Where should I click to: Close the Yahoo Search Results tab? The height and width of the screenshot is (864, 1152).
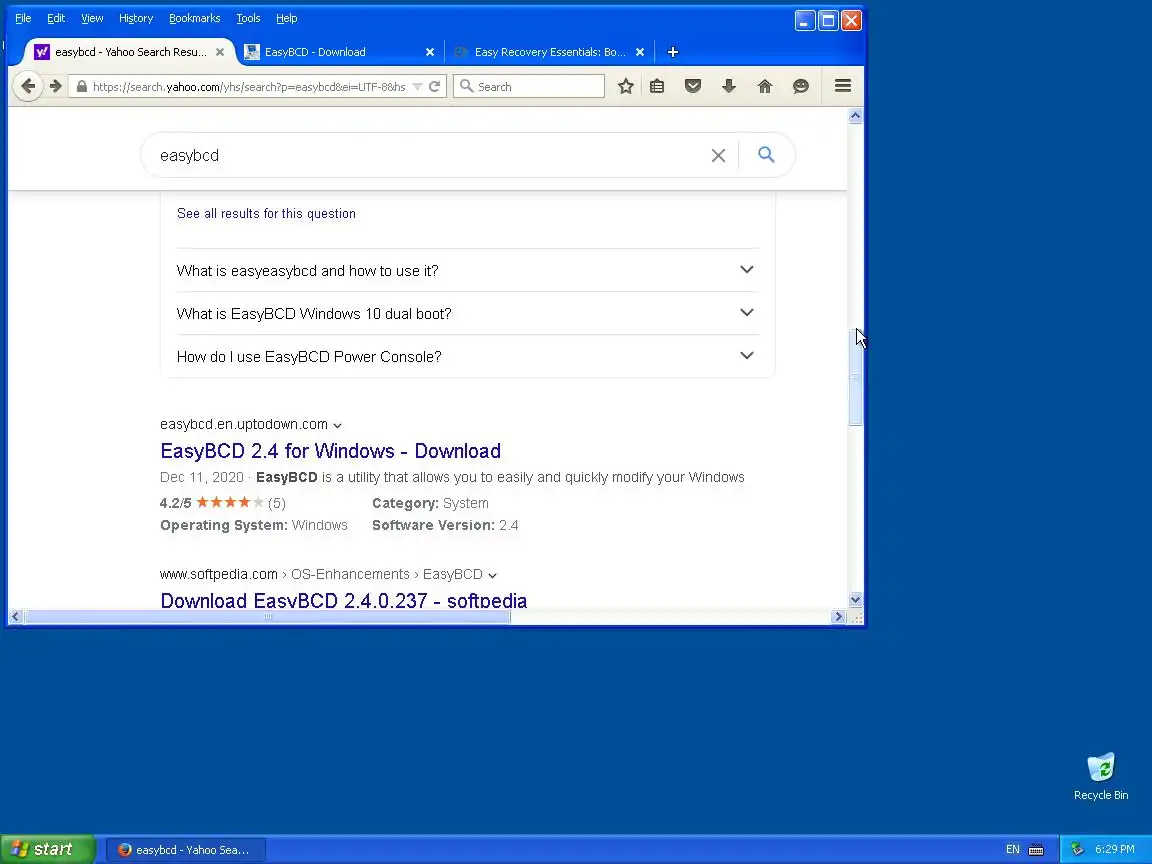(x=220, y=52)
